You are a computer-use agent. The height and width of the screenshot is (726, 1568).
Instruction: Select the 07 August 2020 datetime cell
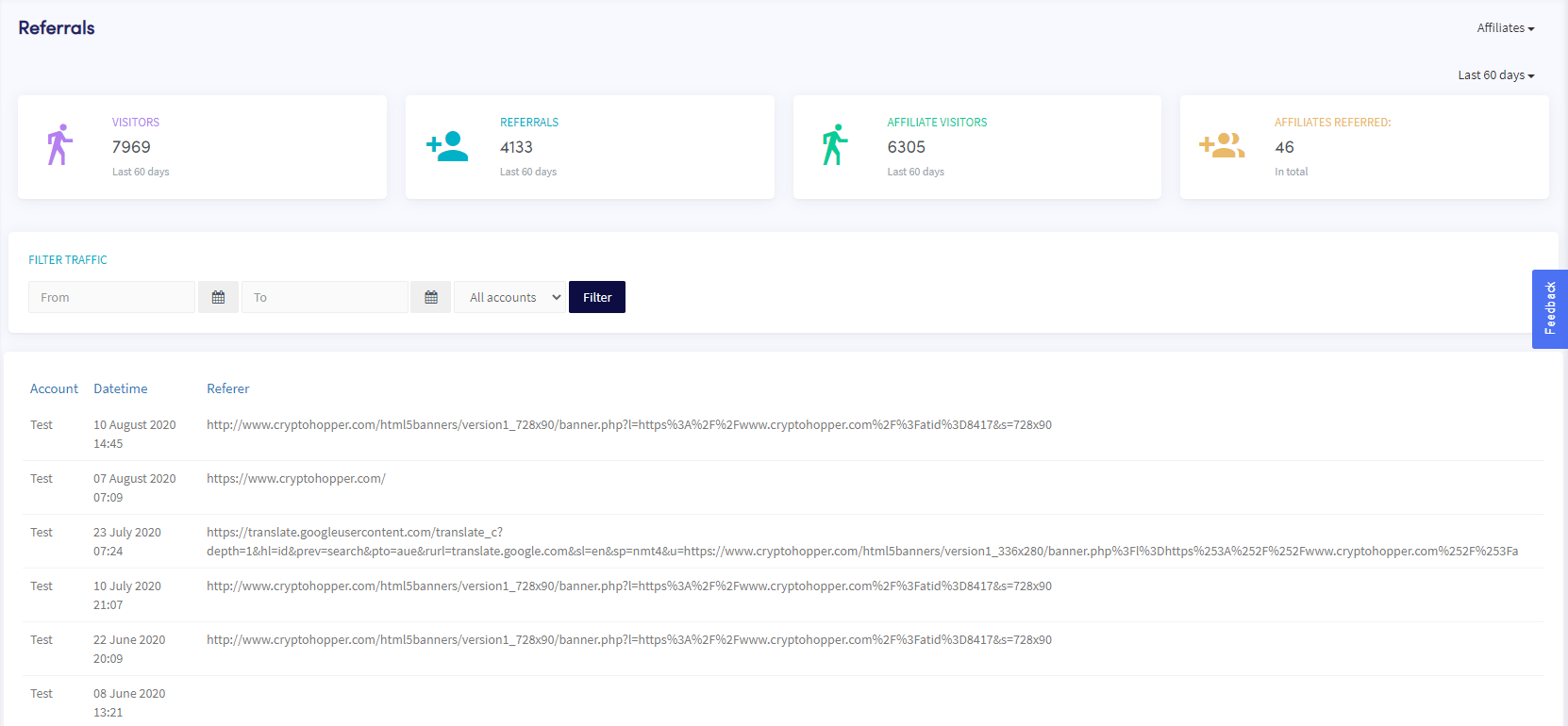135,487
